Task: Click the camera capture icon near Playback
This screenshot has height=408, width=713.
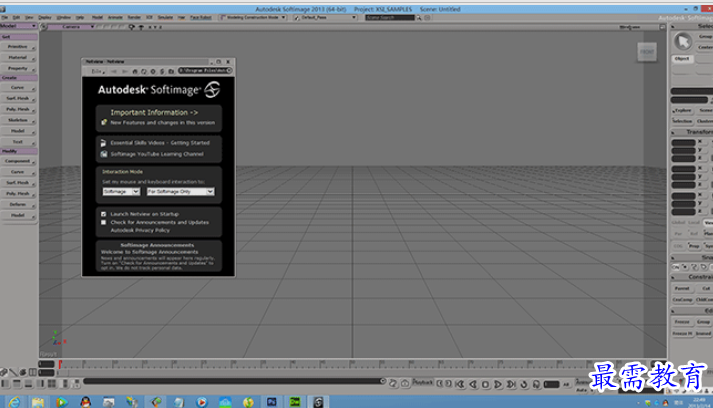Action: point(405,383)
